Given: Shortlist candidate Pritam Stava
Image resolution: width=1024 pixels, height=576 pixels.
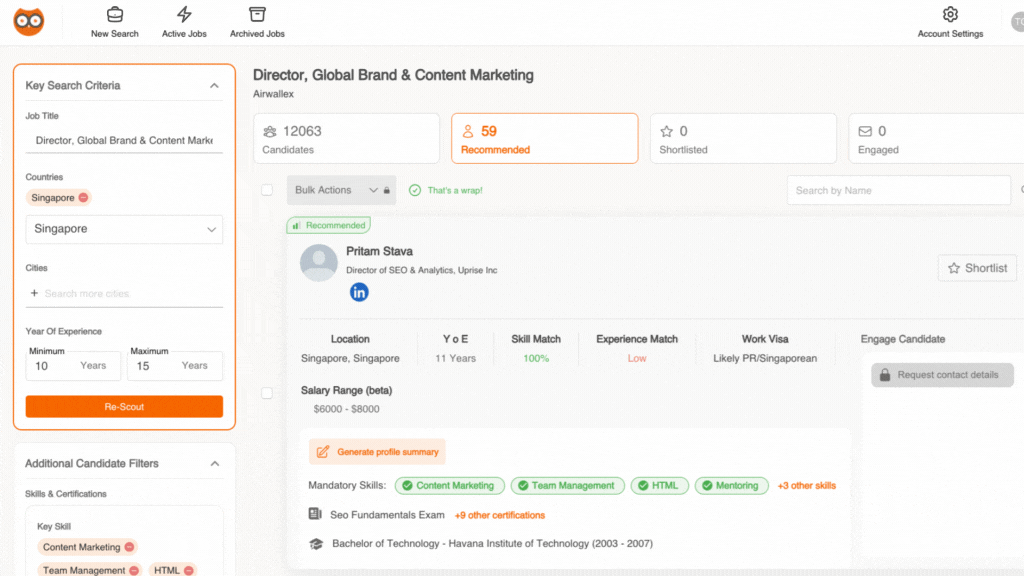Looking at the screenshot, I should (x=977, y=268).
